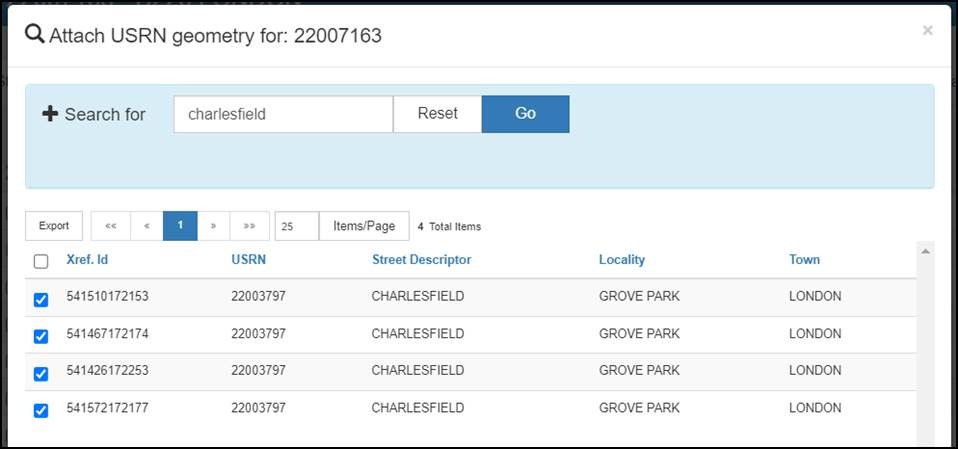Viewport: 958px width, 449px height.
Task: Uncheck row with Xref 541510172153
Action: 41,299
